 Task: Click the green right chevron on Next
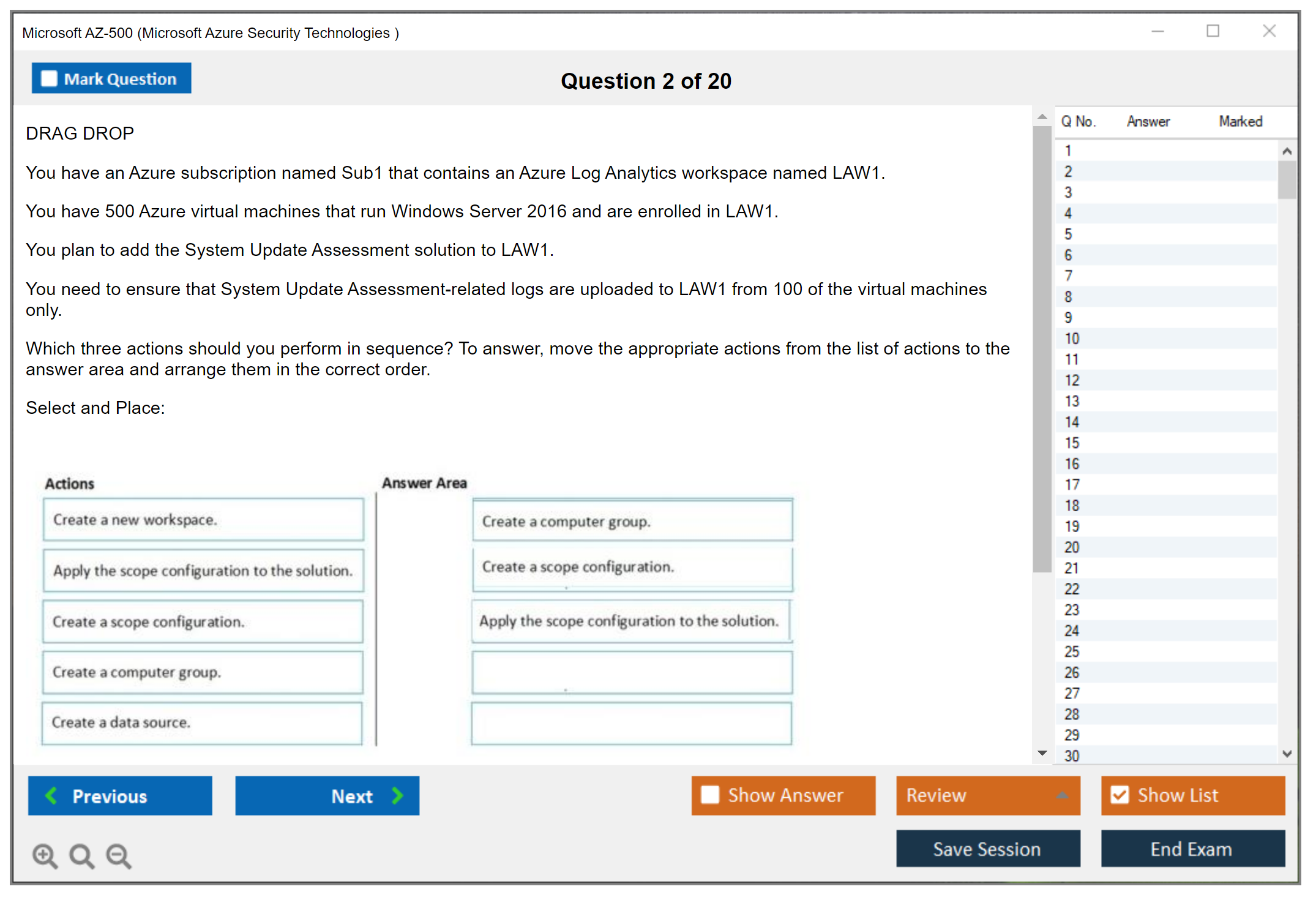coord(397,795)
